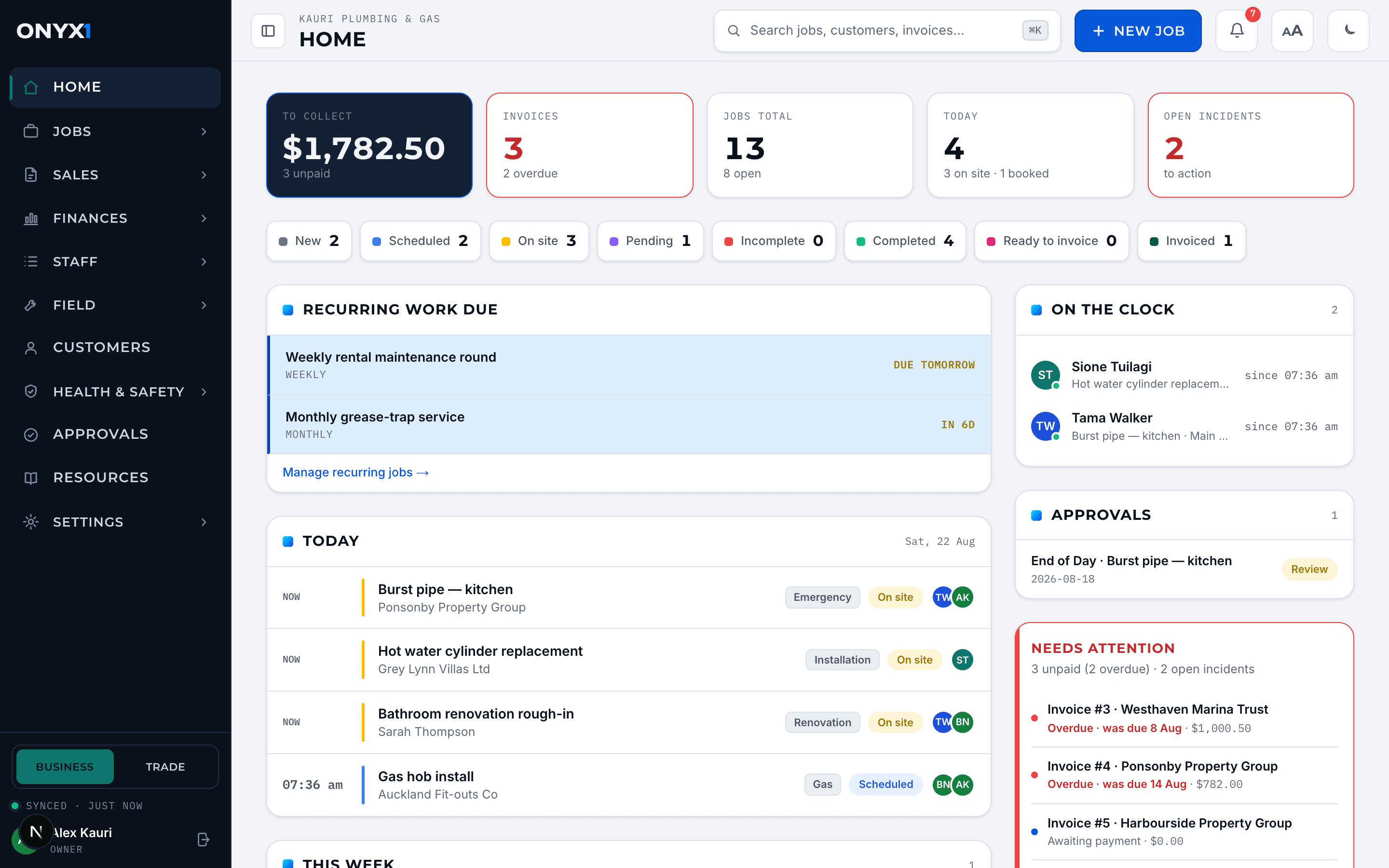Click the Health & Safety shield icon

(x=31, y=392)
